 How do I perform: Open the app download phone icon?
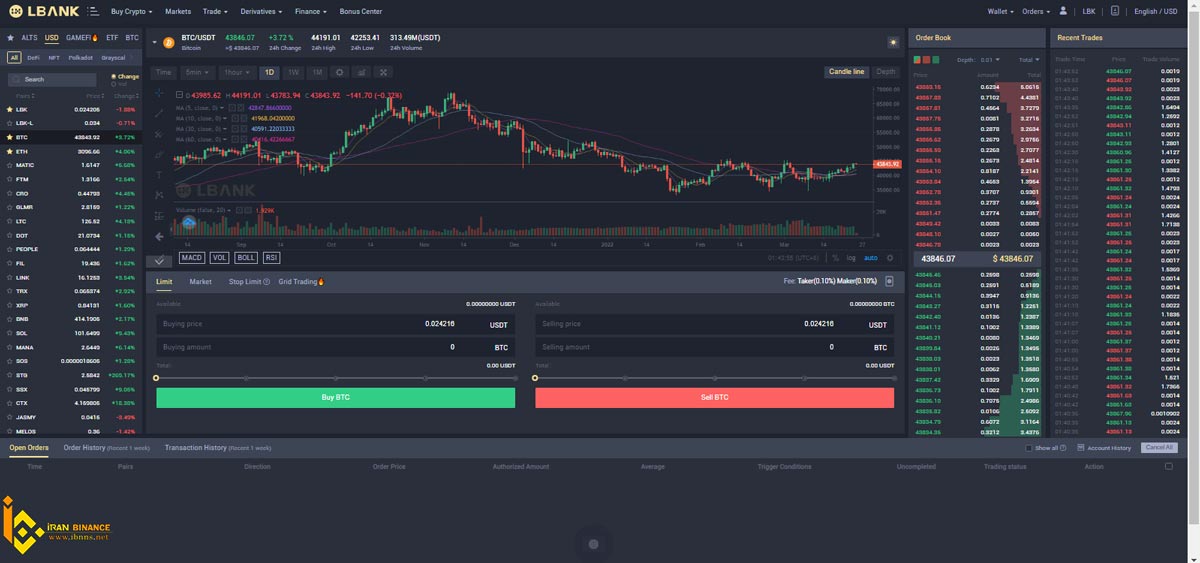[x=1116, y=11]
